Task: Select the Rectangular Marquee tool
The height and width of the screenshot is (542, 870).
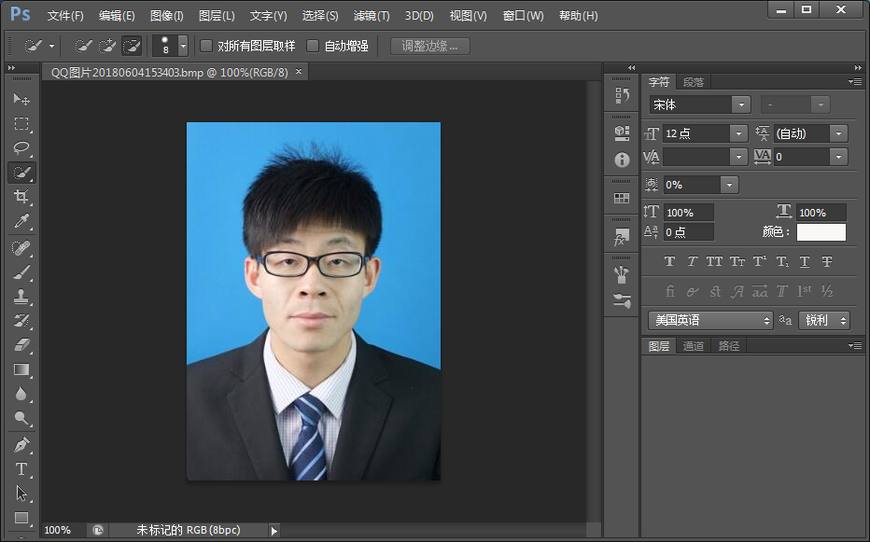Action: click(21, 123)
